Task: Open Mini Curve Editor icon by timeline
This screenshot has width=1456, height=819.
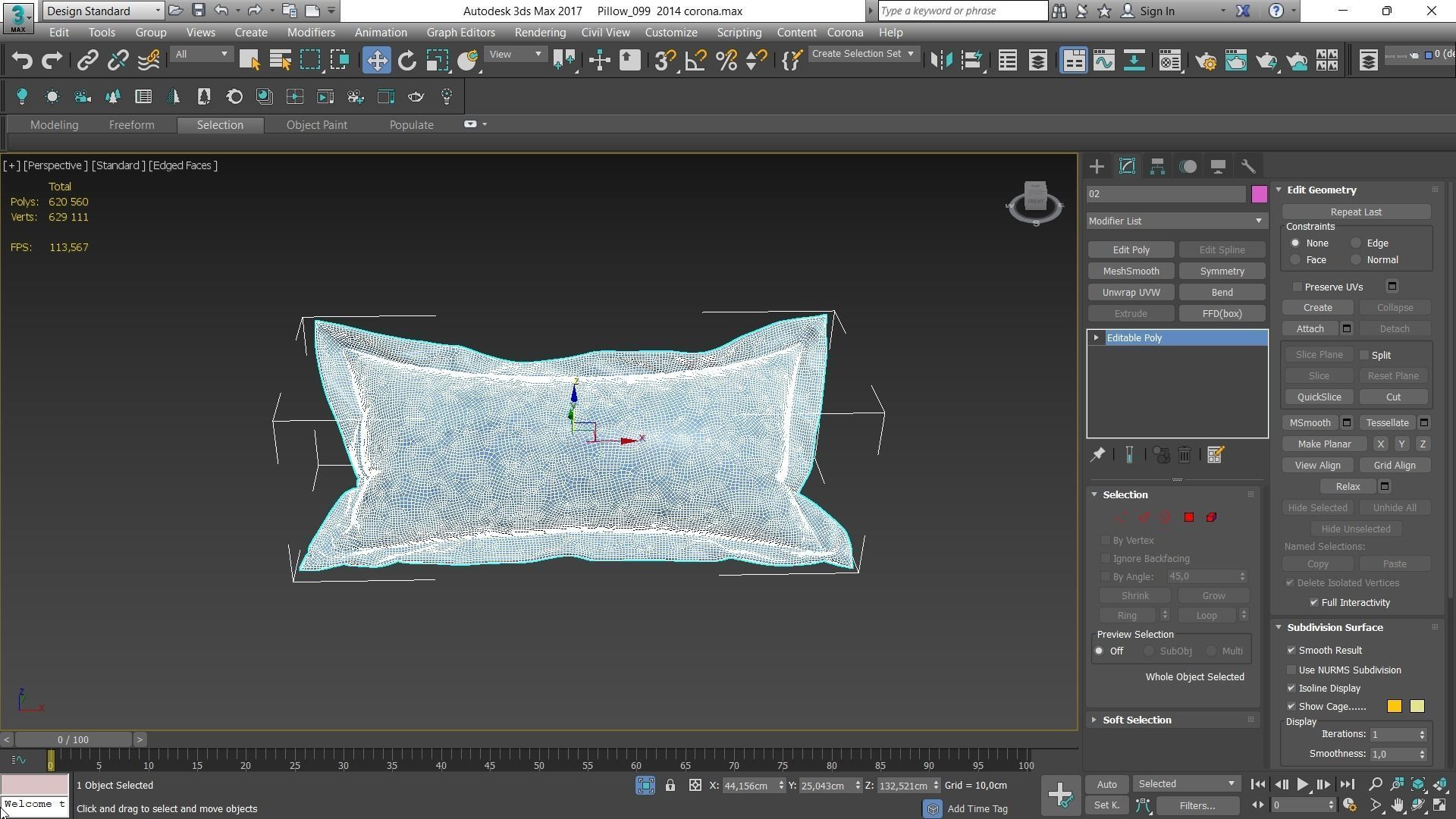Action: 19,760
